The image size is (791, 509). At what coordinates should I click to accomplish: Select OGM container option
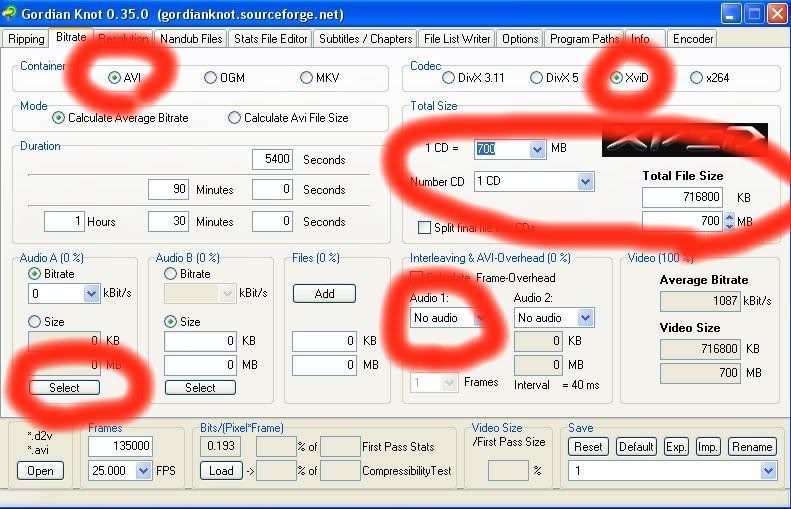(x=210, y=78)
